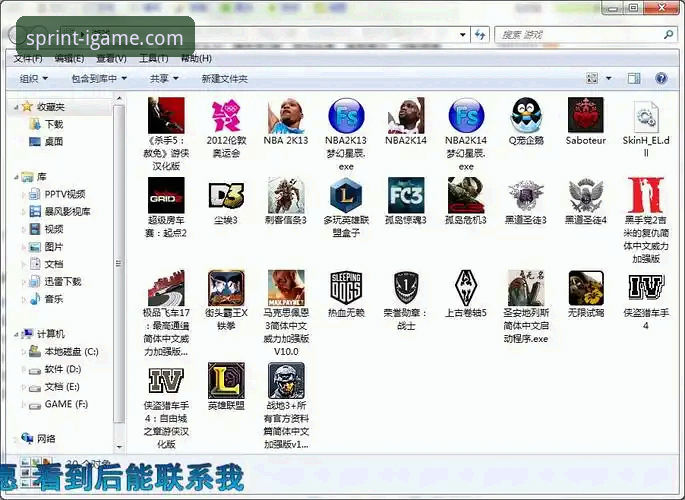Open the 共享 dropdown
This screenshot has width=685, height=500.
tap(164, 79)
